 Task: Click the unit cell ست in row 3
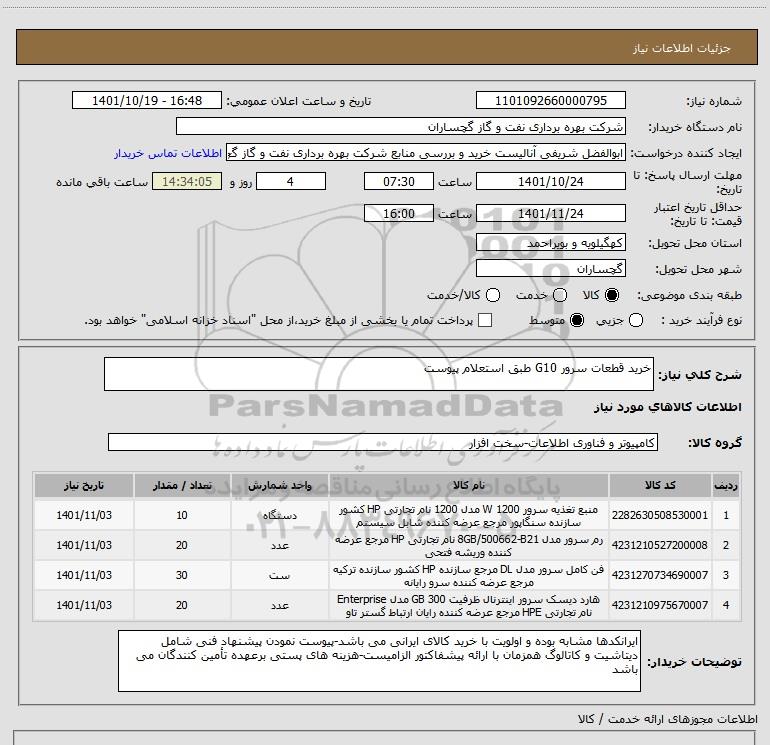coord(279,575)
